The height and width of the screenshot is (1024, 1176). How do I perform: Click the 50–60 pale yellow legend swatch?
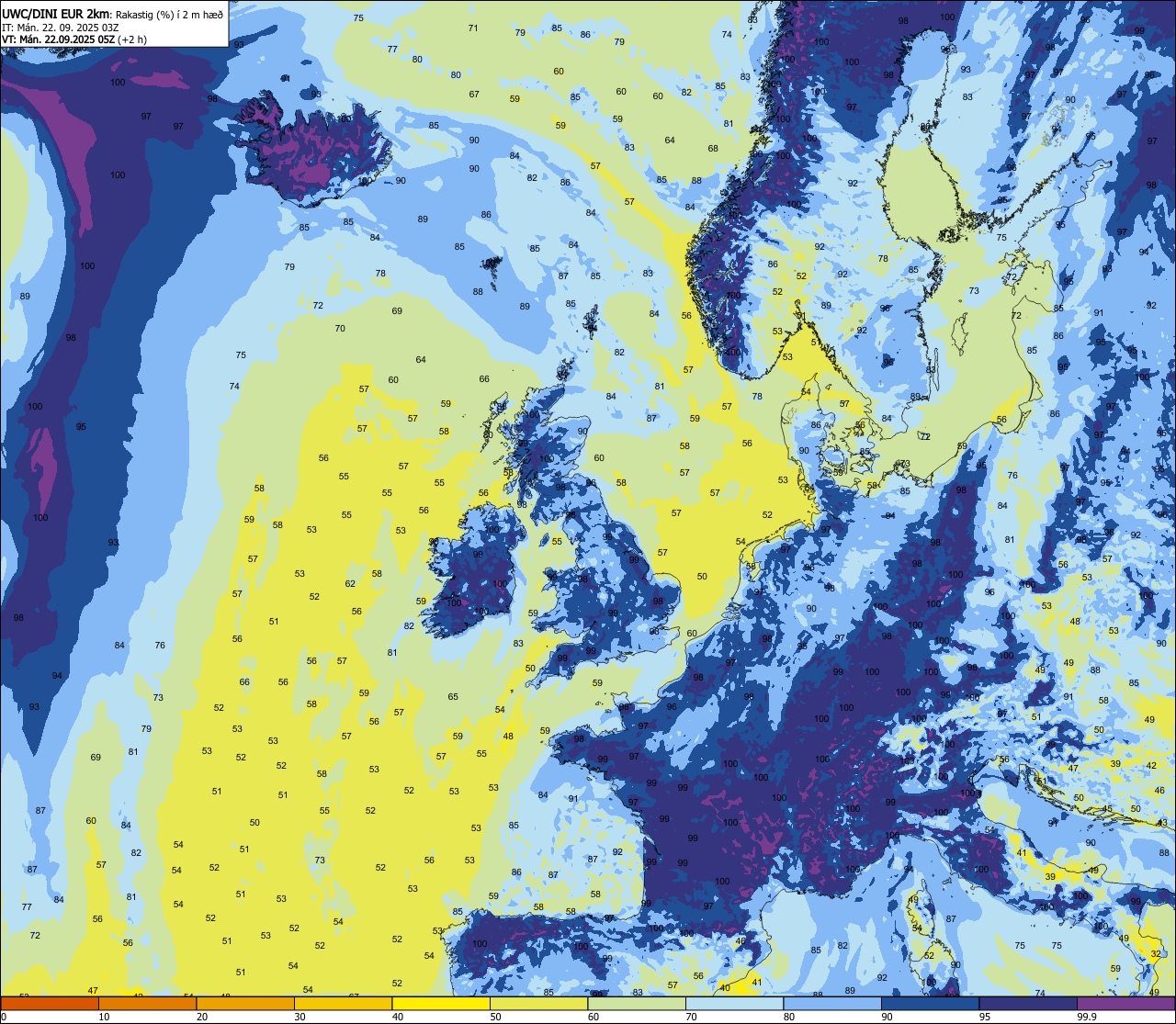[x=538, y=1004]
